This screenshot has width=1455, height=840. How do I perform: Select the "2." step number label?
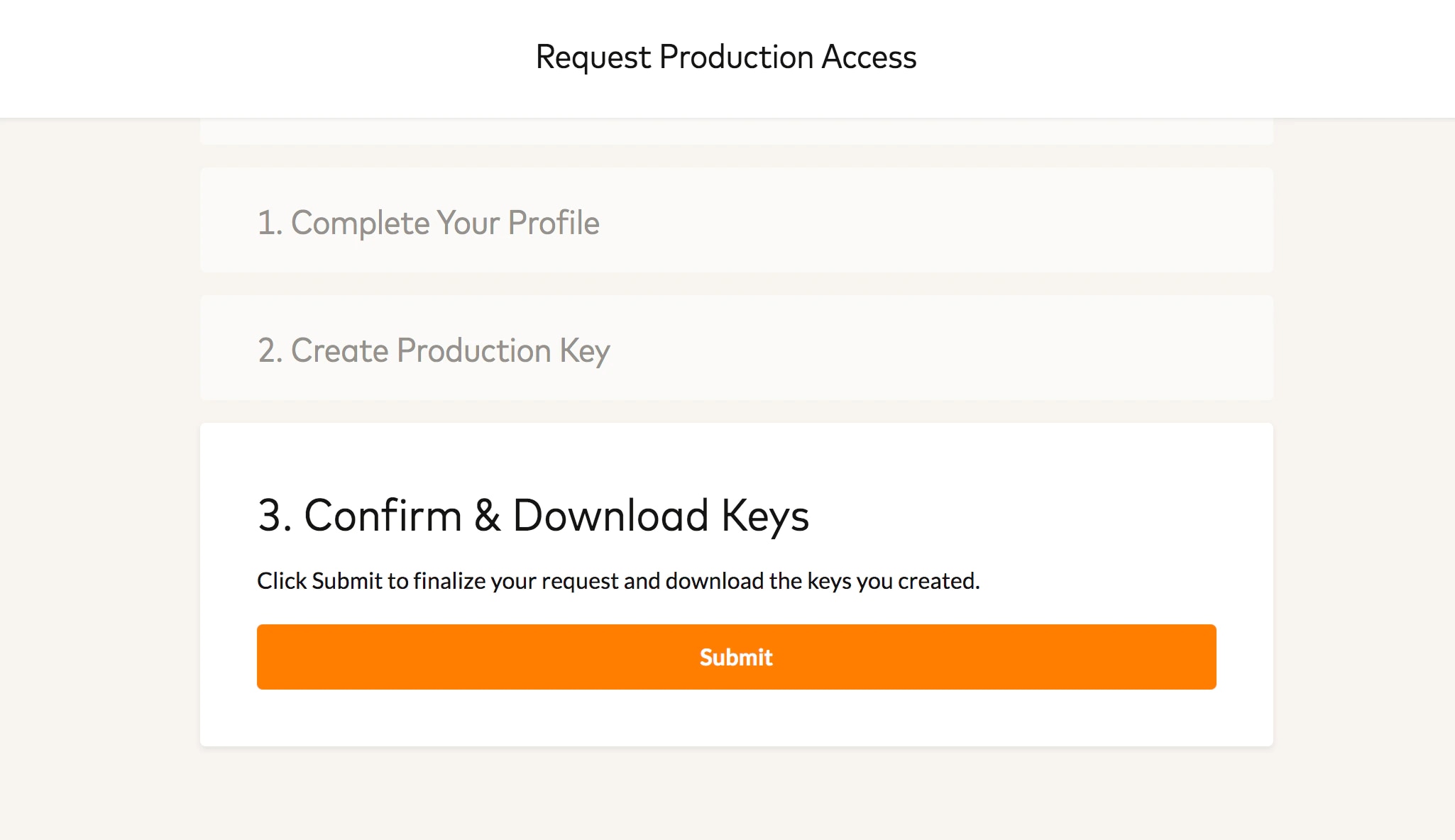point(270,350)
